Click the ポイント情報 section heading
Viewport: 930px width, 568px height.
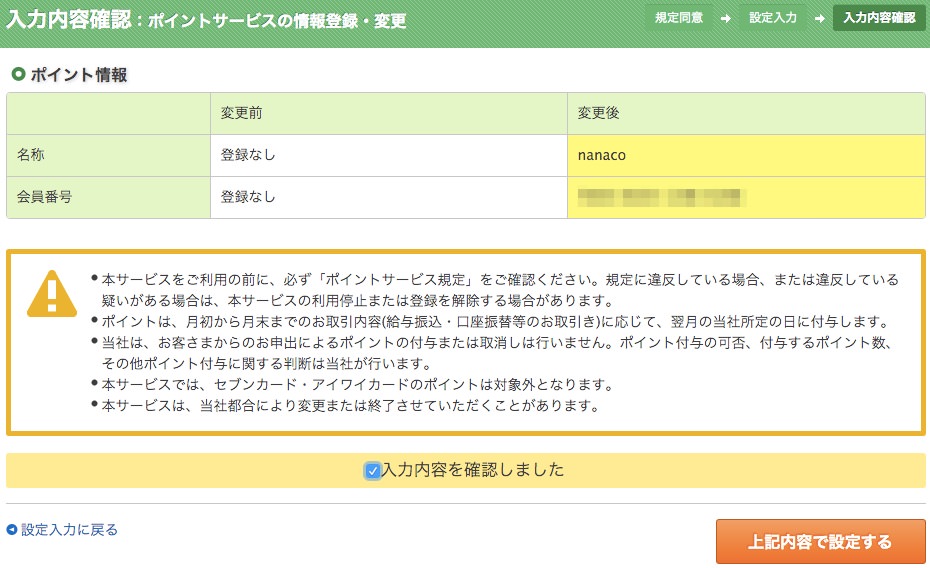[x=79, y=75]
